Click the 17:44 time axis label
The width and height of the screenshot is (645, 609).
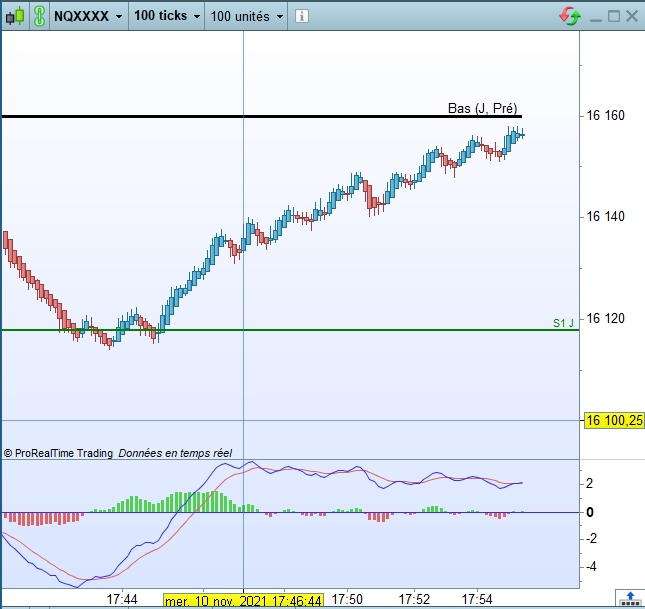coord(122,599)
